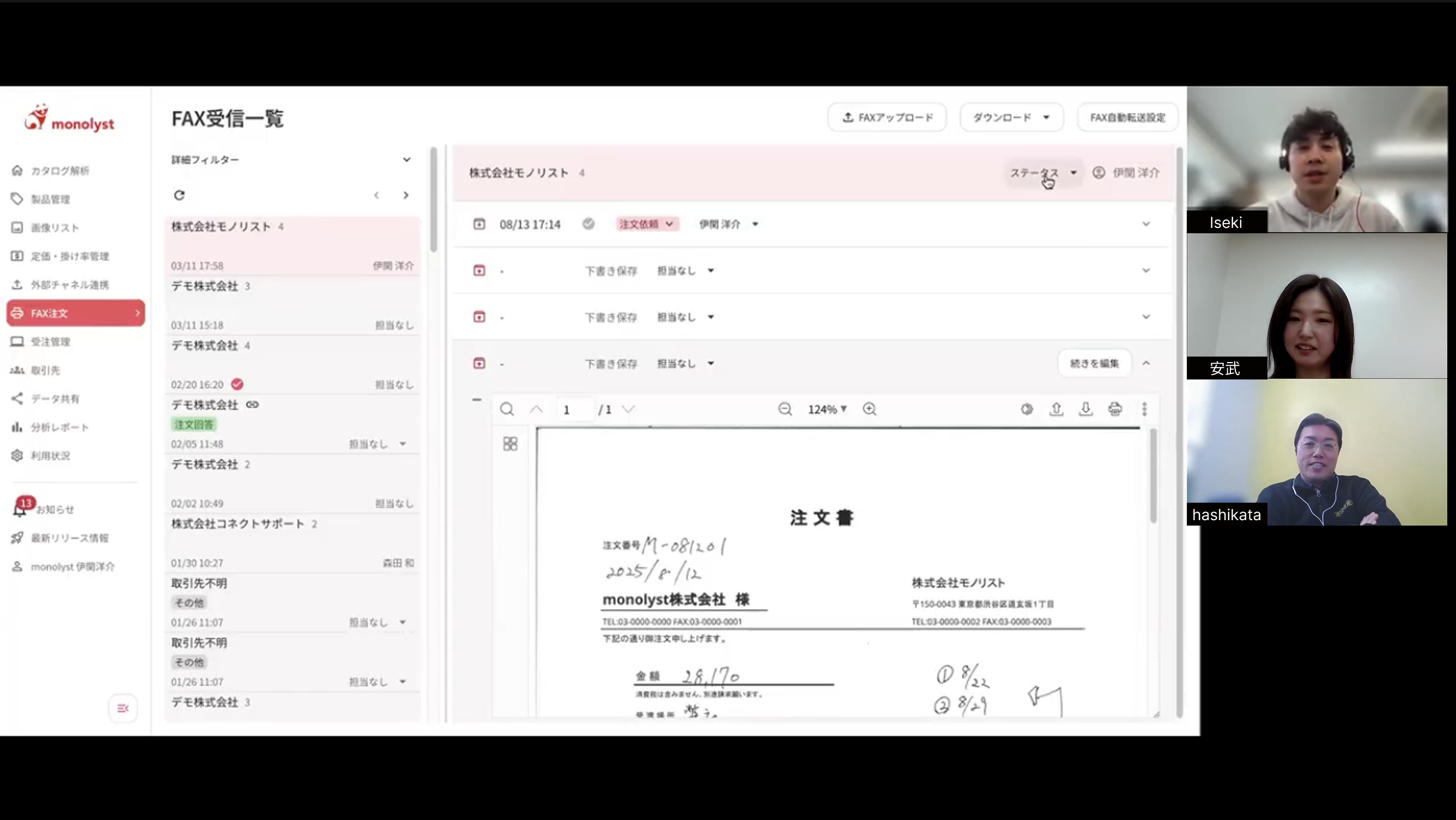The image size is (1456, 820).
Task: Click the search icon in document viewer
Action: pos(507,409)
